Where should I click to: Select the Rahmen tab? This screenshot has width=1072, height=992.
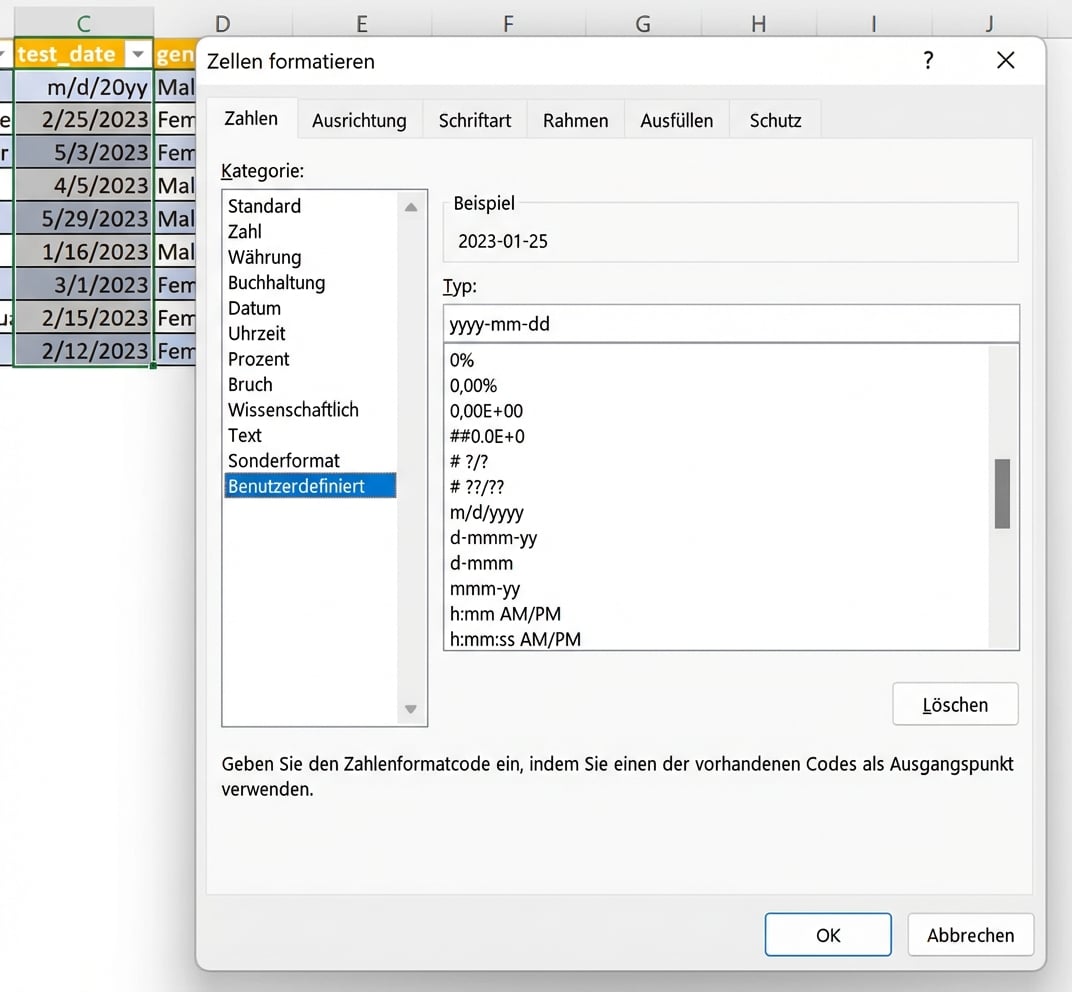(x=575, y=119)
